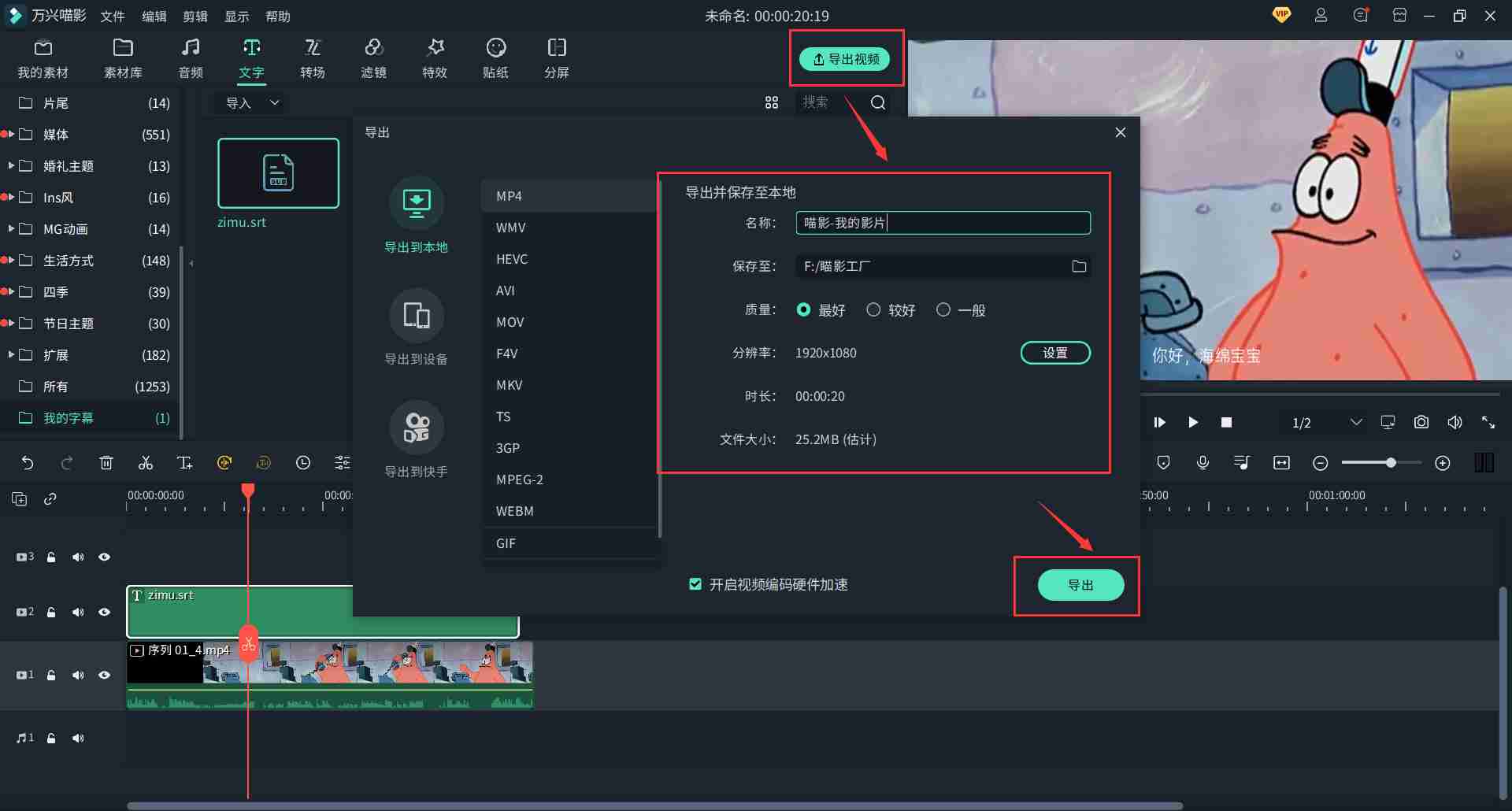Mute video track 1 speaker
Screen dimensions: 1512x811
[78, 675]
